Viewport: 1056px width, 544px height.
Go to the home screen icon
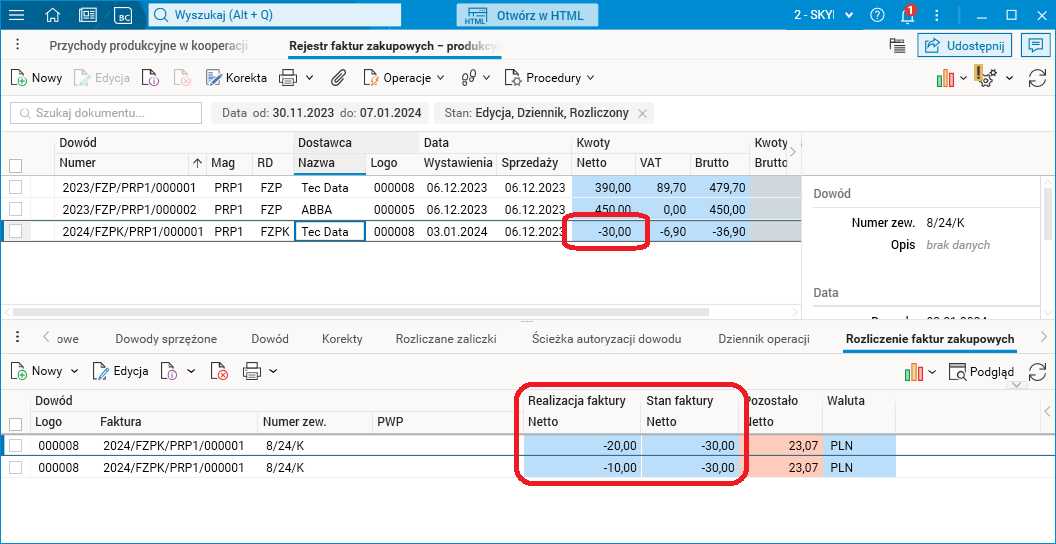53,15
